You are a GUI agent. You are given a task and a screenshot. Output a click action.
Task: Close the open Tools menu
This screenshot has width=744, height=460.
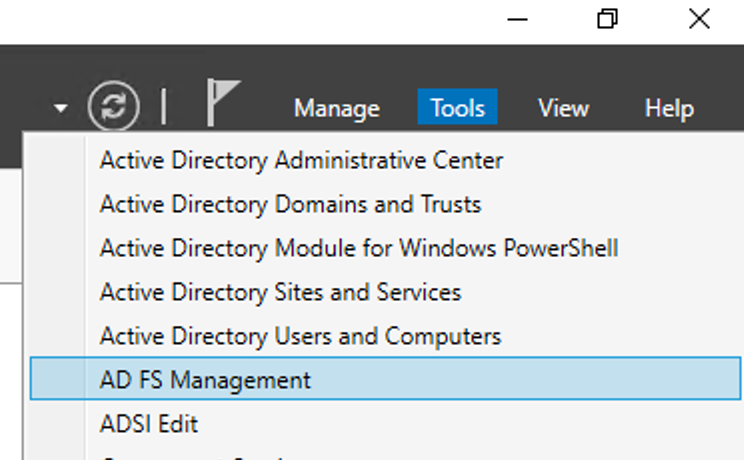(x=457, y=107)
